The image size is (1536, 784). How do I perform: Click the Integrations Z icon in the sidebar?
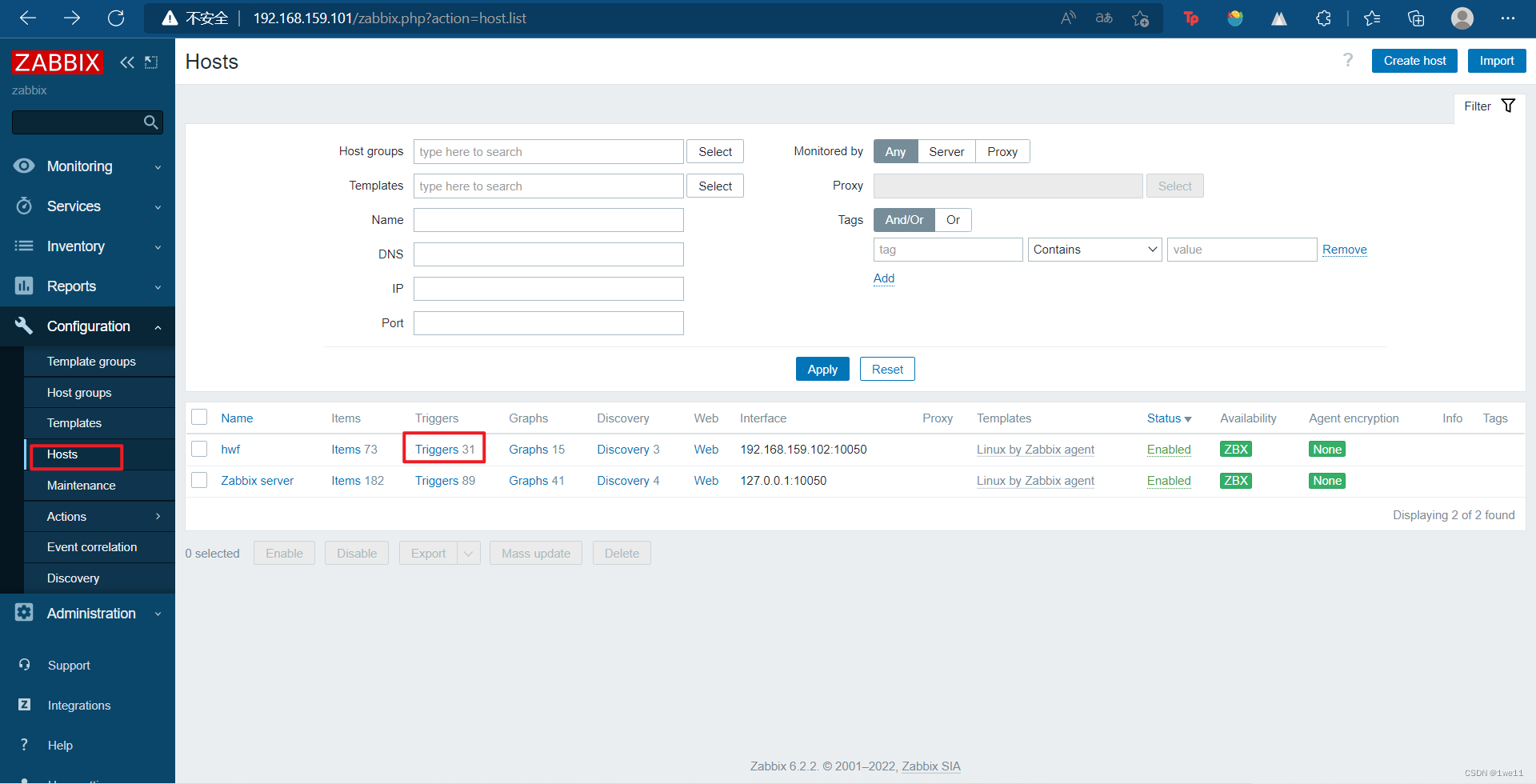[x=25, y=705]
